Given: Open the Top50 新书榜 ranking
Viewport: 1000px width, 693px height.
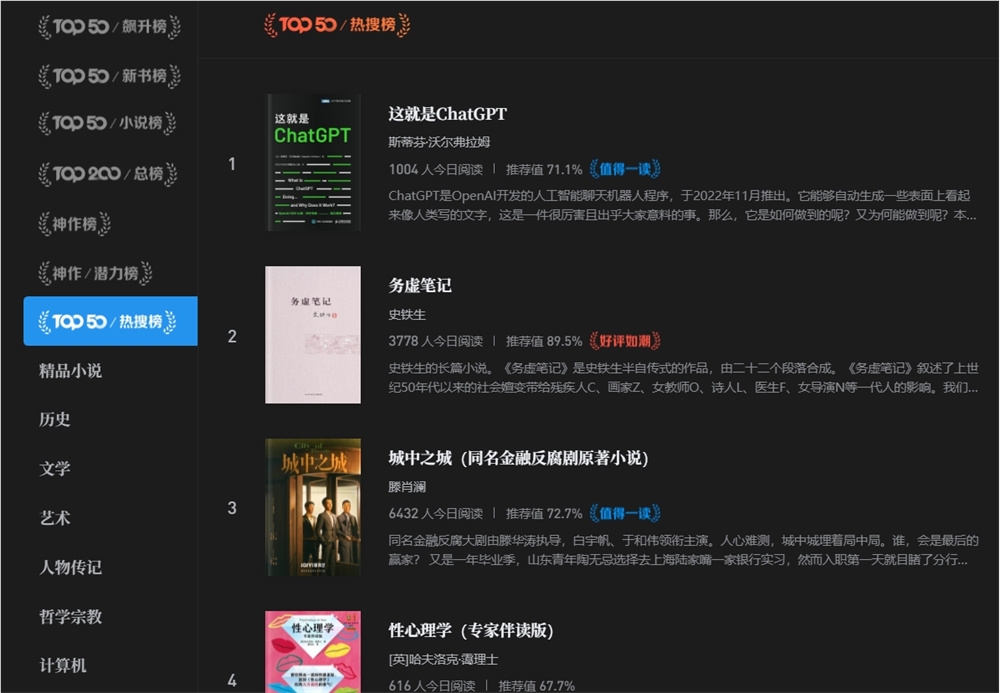Looking at the screenshot, I should [x=110, y=75].
